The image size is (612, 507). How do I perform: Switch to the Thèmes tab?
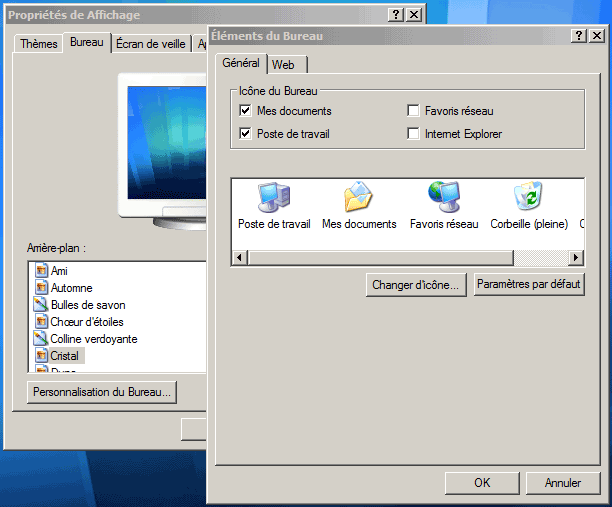click(39, 44)
